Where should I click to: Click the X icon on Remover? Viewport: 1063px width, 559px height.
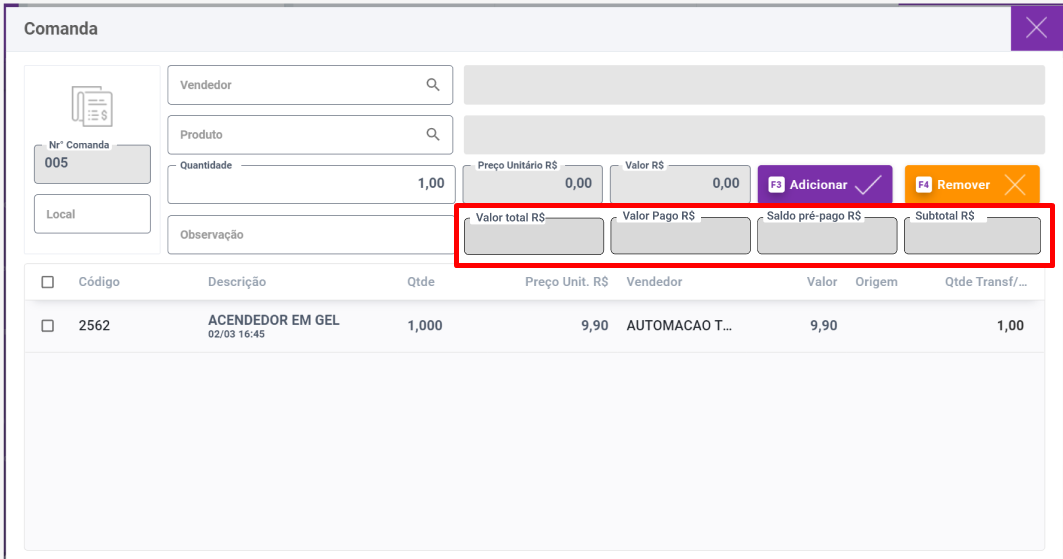1015,185
